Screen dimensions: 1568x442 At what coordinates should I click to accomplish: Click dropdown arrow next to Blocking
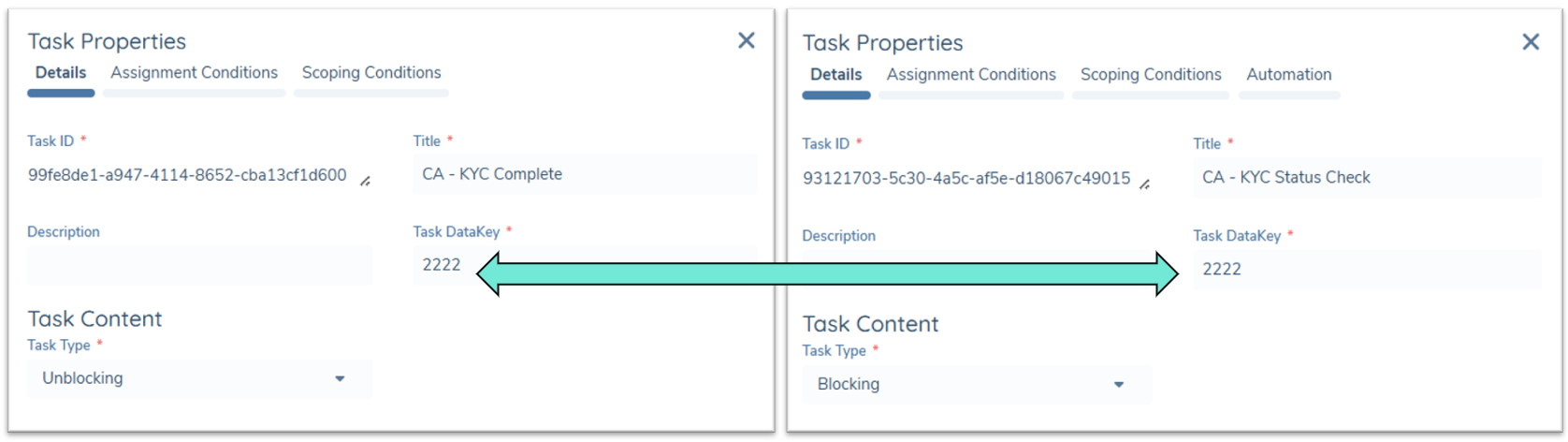(1118, 385)
